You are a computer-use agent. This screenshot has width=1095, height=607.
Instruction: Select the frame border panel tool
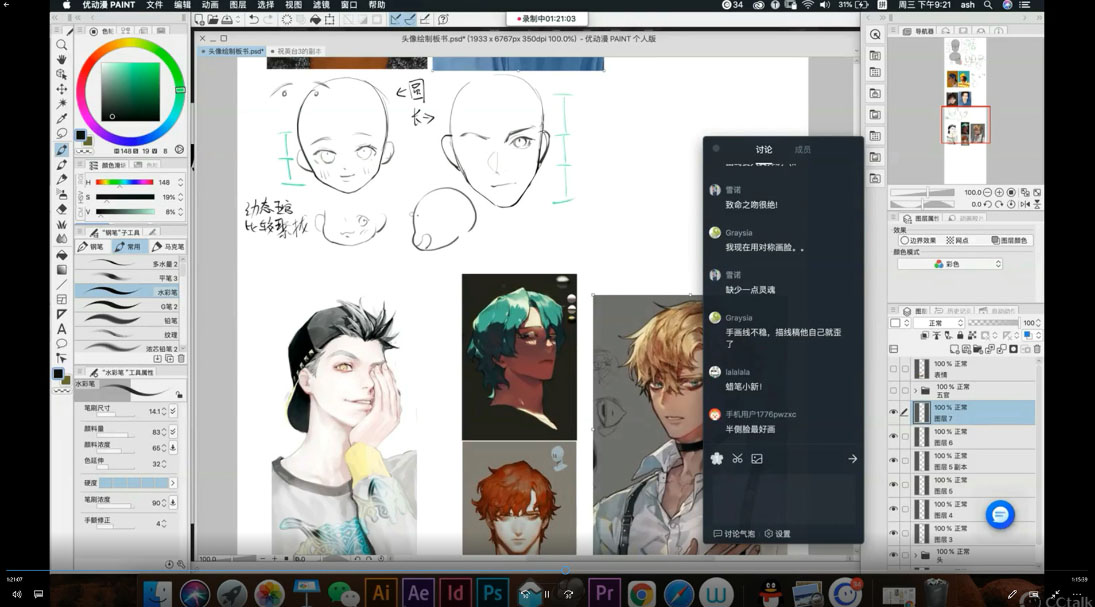click(x=61, y=299)
